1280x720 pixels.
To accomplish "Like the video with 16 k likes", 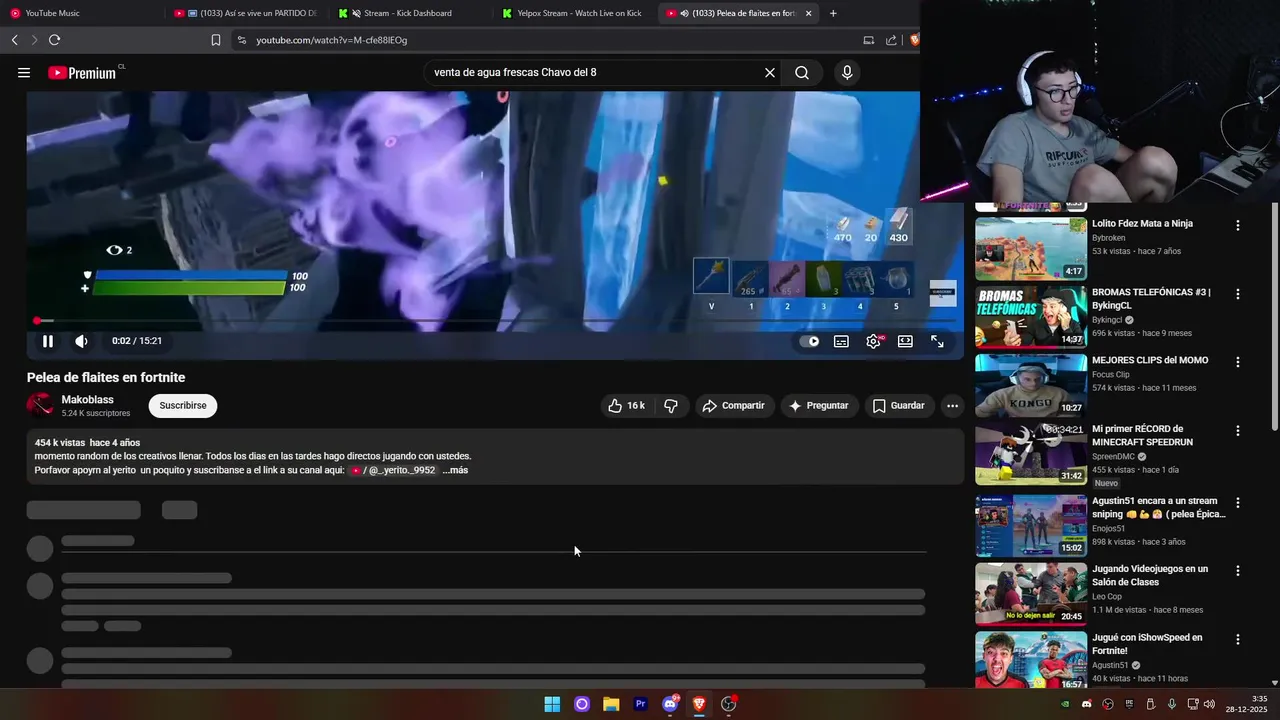I will point(627,405).
